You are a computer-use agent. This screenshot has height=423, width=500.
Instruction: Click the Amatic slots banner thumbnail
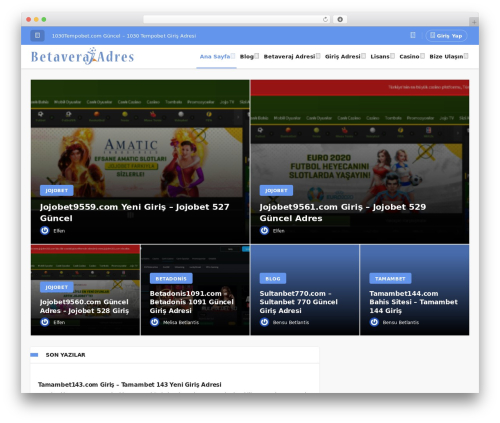(137, 162)
